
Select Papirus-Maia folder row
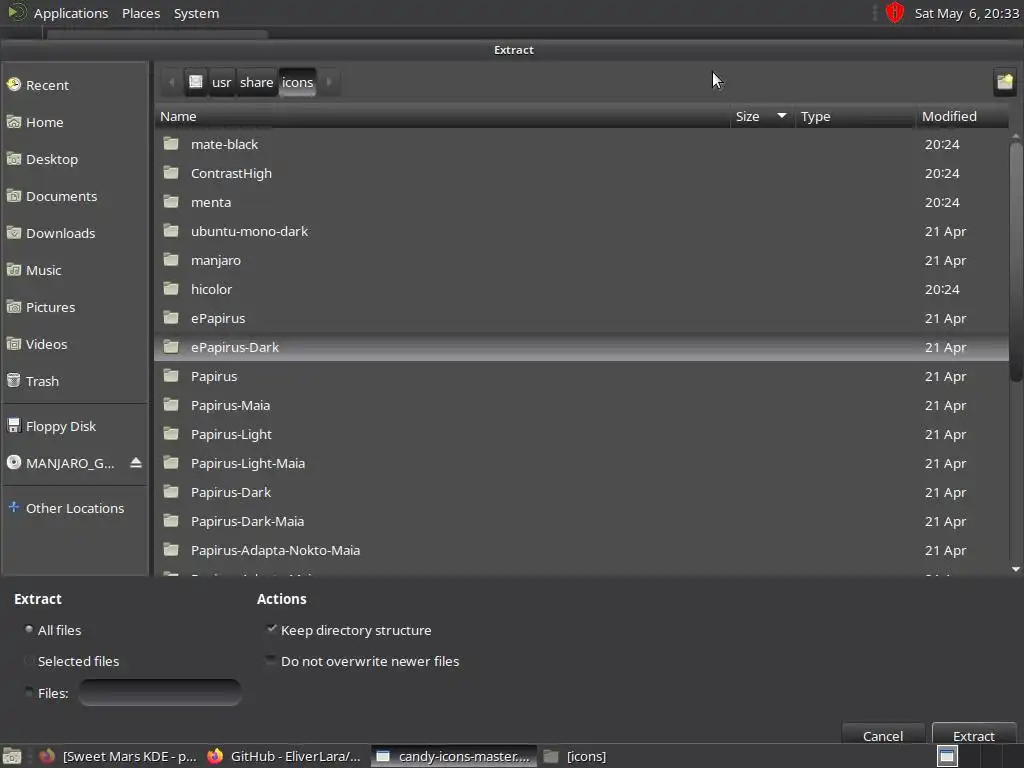[581, 405]
